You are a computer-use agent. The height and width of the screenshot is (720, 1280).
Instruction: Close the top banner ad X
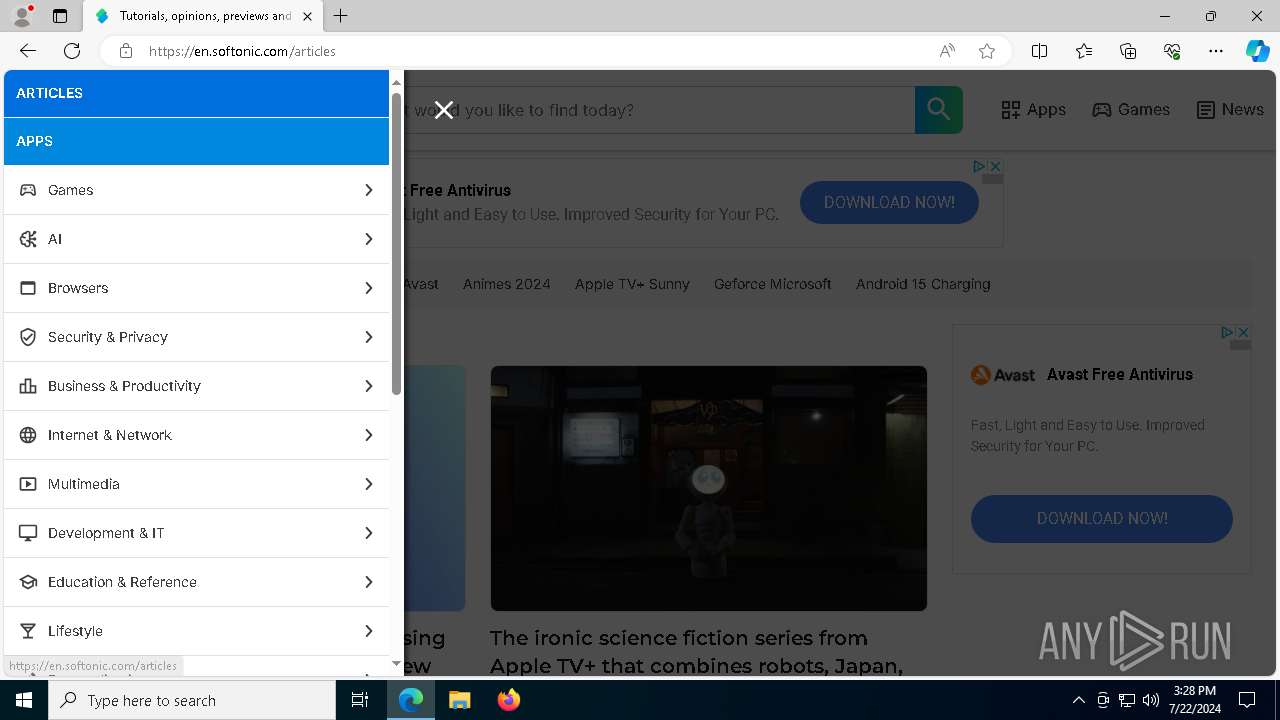[x=995, y=166]
